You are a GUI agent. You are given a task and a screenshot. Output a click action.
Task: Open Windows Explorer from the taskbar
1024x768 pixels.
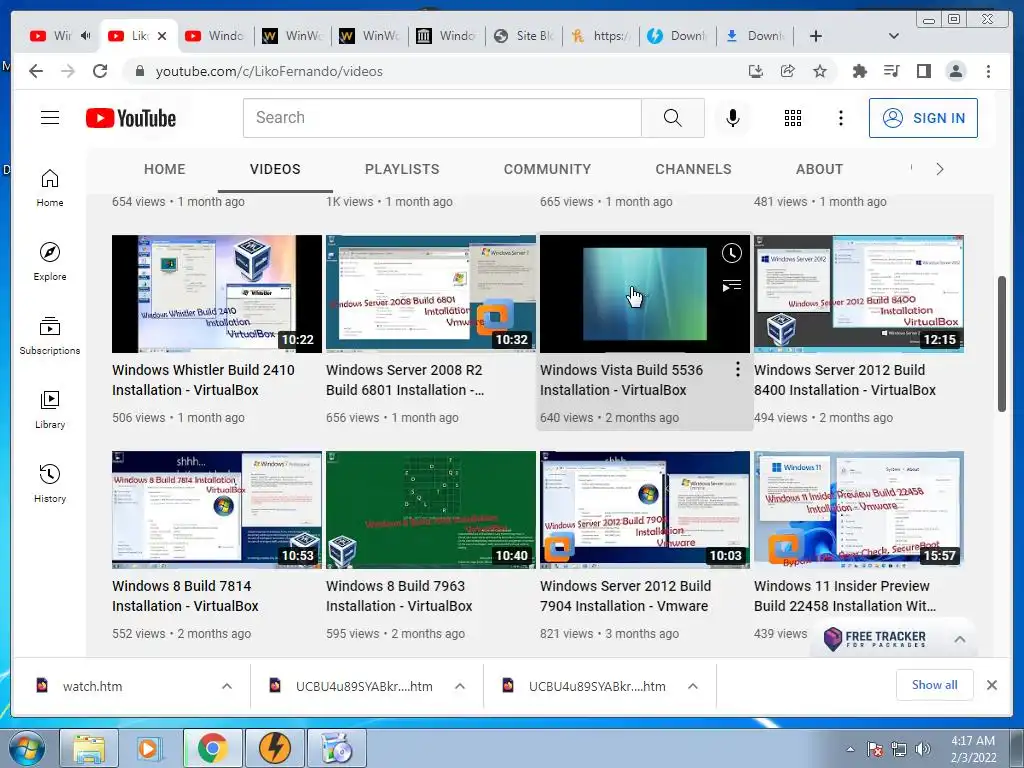(x=89, y=748)
